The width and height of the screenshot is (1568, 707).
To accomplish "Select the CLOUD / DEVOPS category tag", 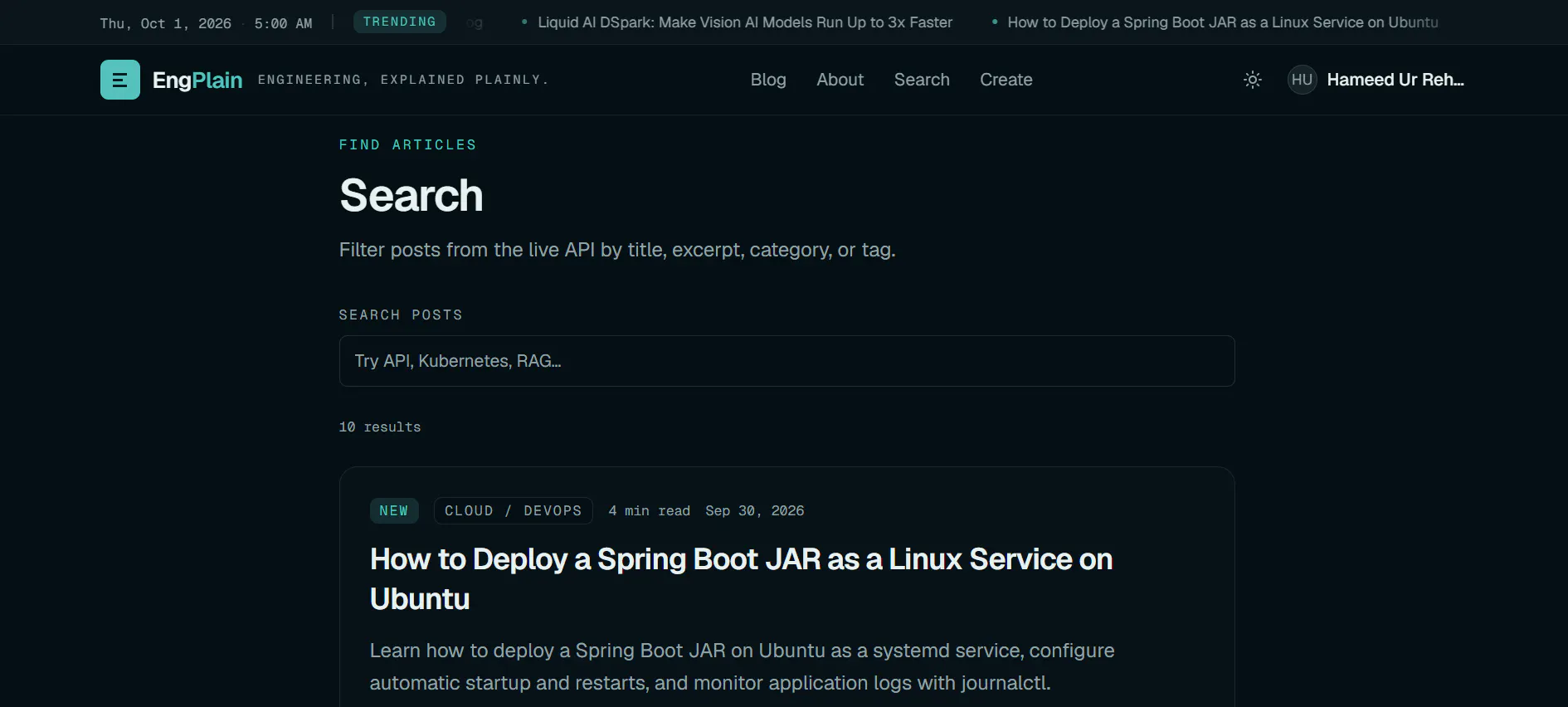I will [x=513, y=510].
